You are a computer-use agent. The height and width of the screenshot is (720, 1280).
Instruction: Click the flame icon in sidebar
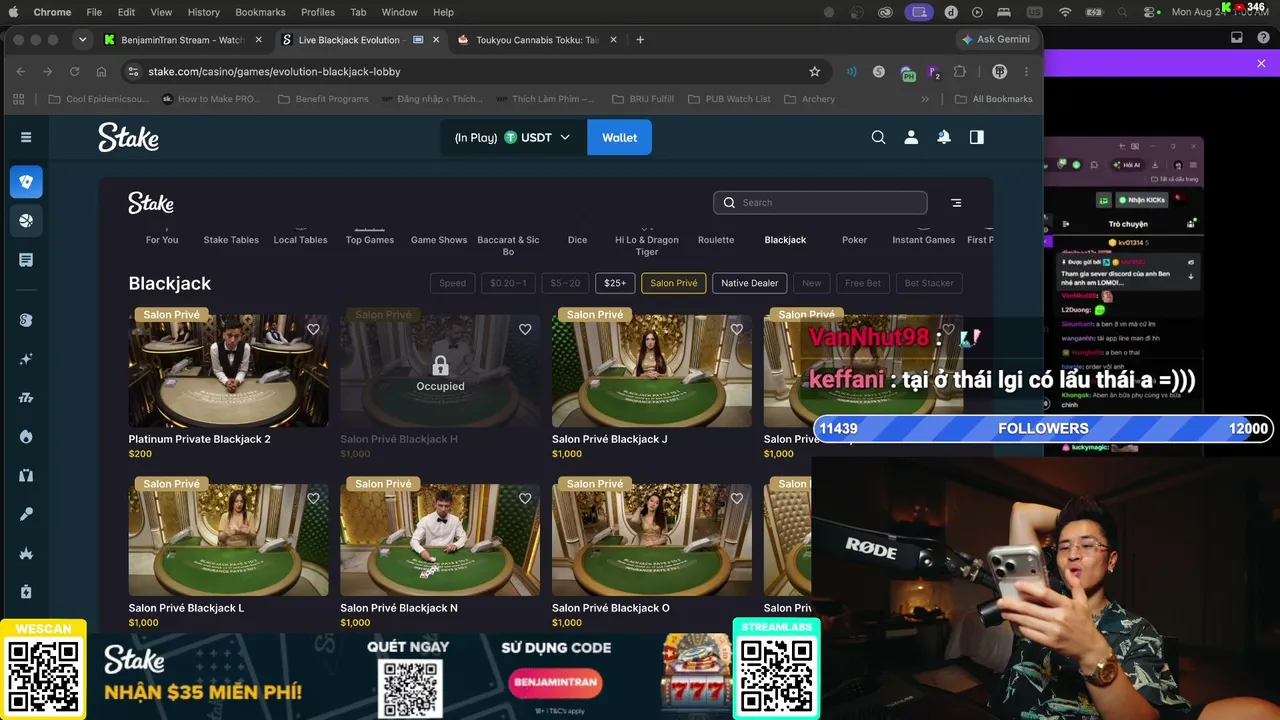tap(26, 437)
